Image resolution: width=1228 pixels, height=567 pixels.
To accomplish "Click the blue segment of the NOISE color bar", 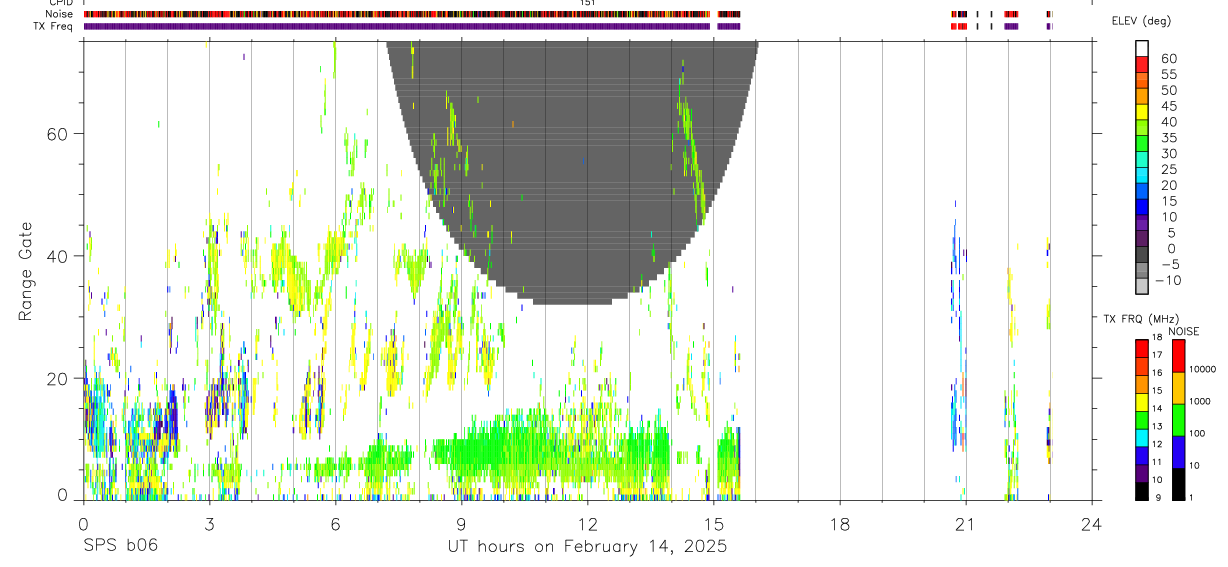I will point(1178,452).
